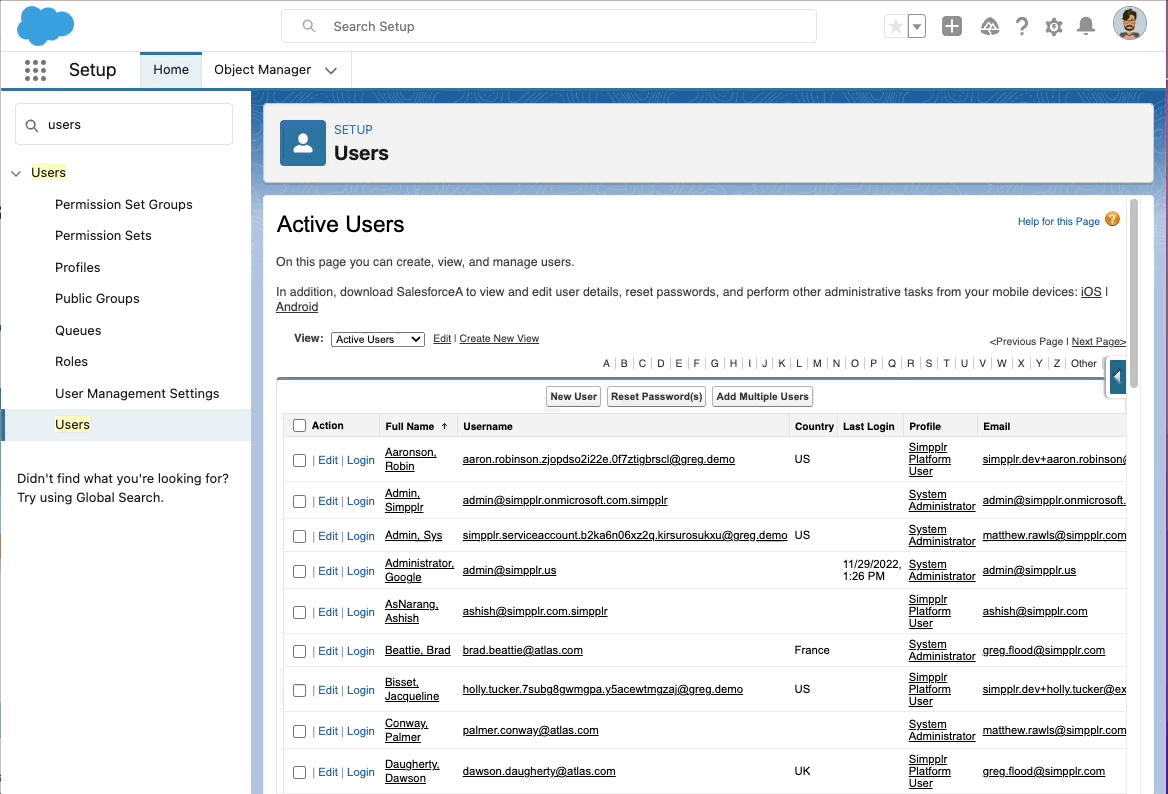The height and width of the screenshot is (794, 1168).
Task: Check the Beattie, Brad row checkbox
Action: [x=299, y=651]
